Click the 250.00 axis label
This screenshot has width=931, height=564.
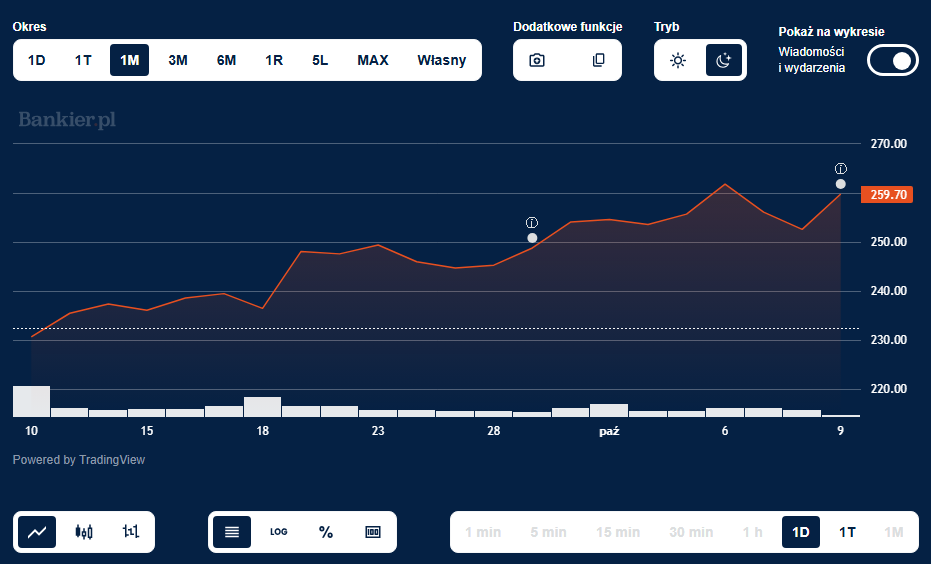pyautogui.click(x=889, y=242)
